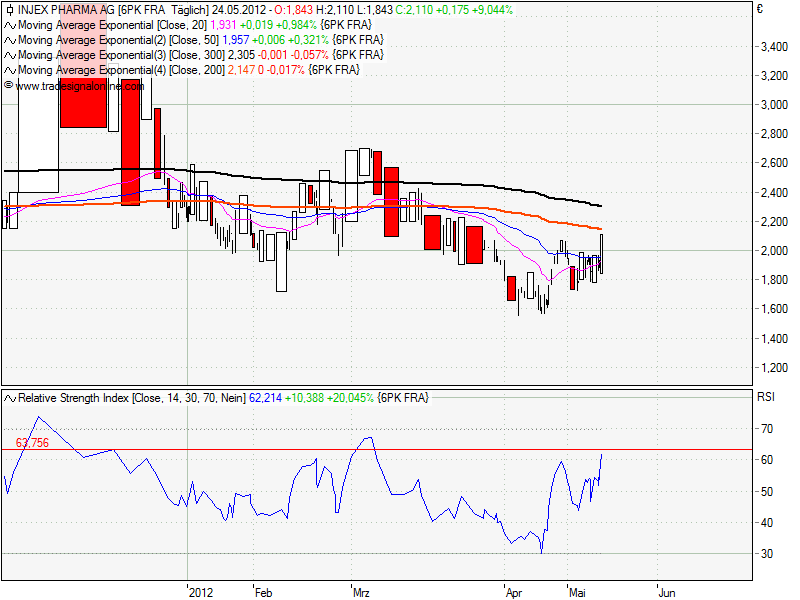Click the RSI change +20,045%
Image resolution: width=800 pixels, height=600 pixels.
point(351,397)
